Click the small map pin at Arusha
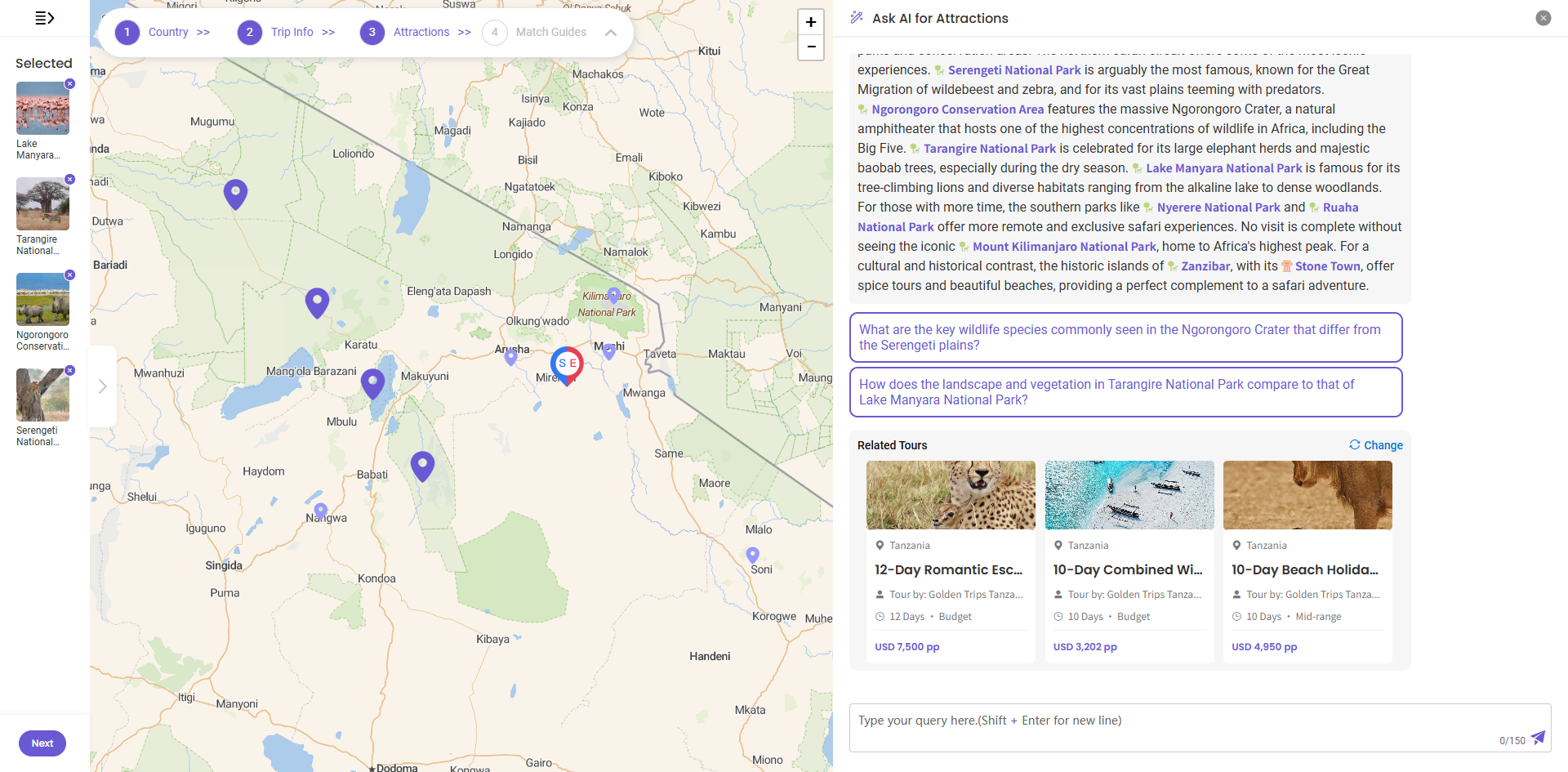This screenshot has height=772, width=1568. (x=511, y=356)
